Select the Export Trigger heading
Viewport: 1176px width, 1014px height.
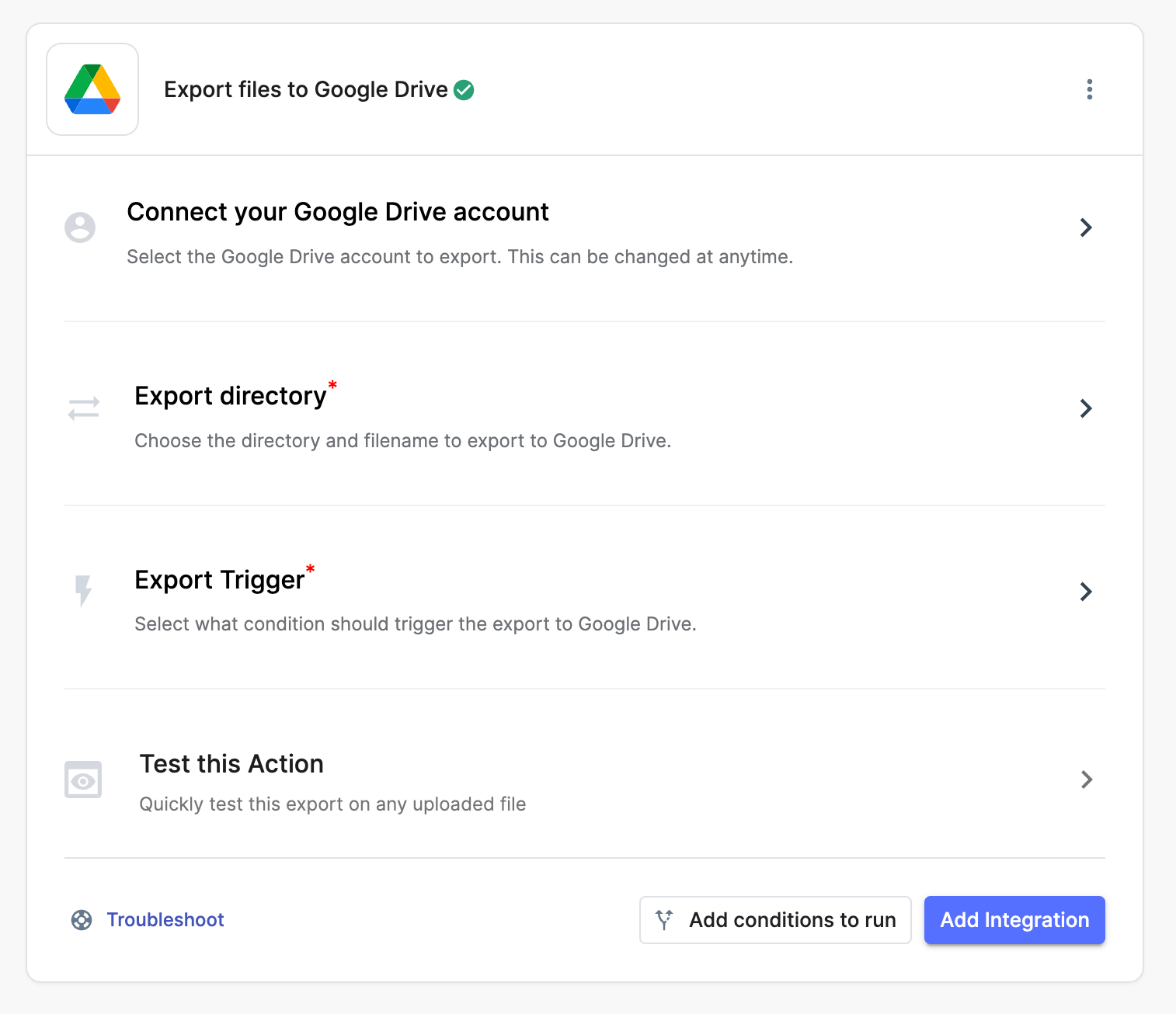click(x=220, y=580)
